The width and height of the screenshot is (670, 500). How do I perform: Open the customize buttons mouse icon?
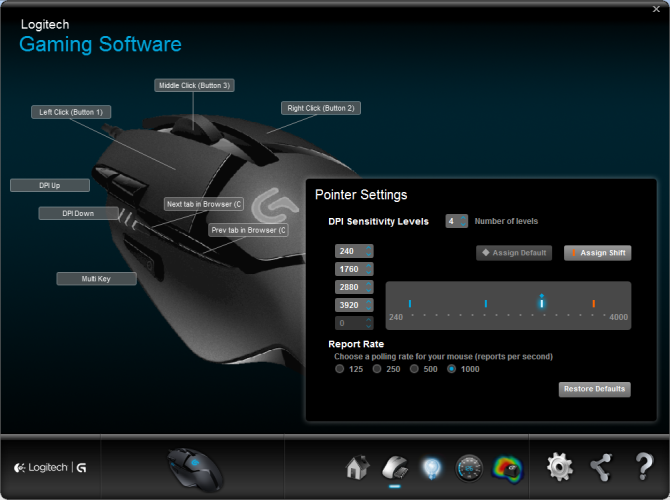coord(395,468)
